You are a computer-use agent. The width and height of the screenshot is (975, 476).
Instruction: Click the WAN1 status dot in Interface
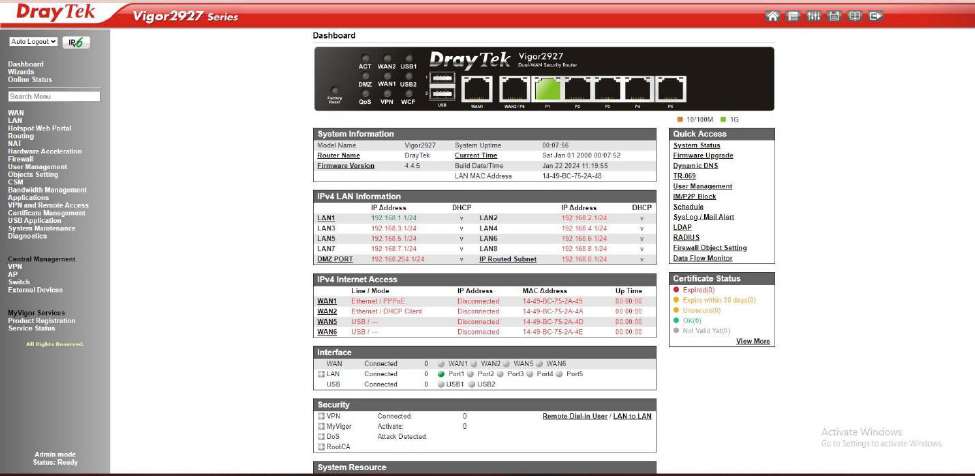[x=441, y=364]
